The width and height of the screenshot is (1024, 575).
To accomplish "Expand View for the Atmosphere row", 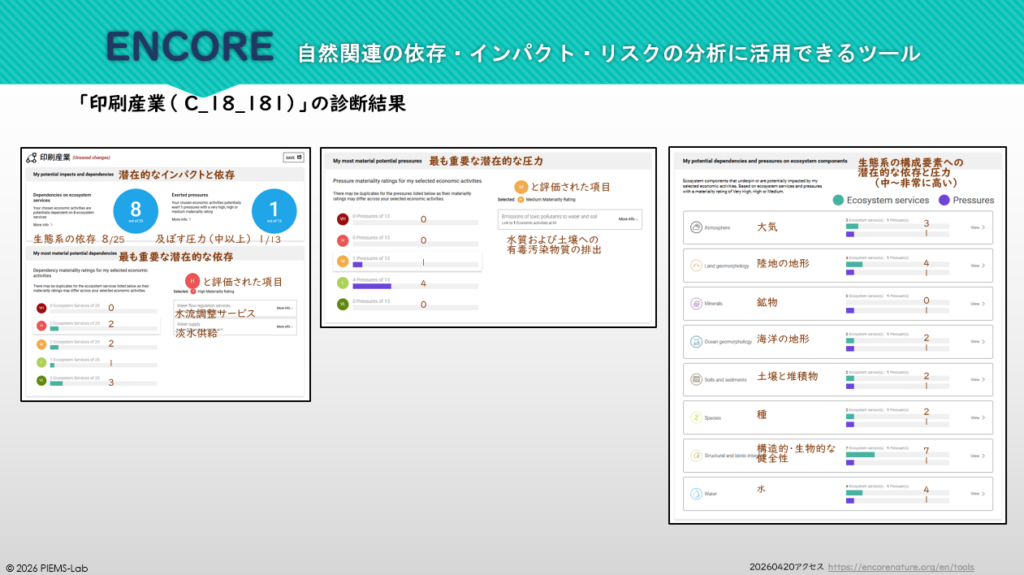I will point(978,228).
